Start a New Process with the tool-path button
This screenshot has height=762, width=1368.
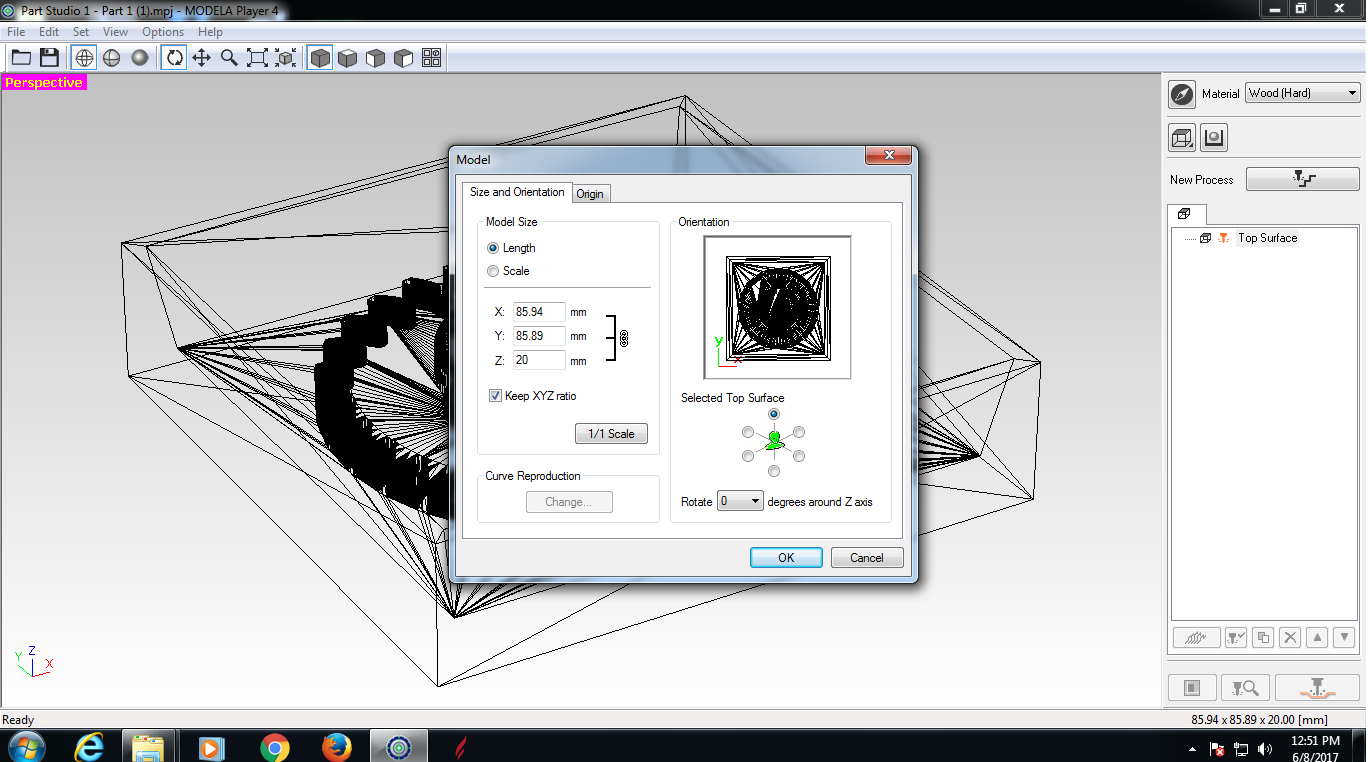1303,179
